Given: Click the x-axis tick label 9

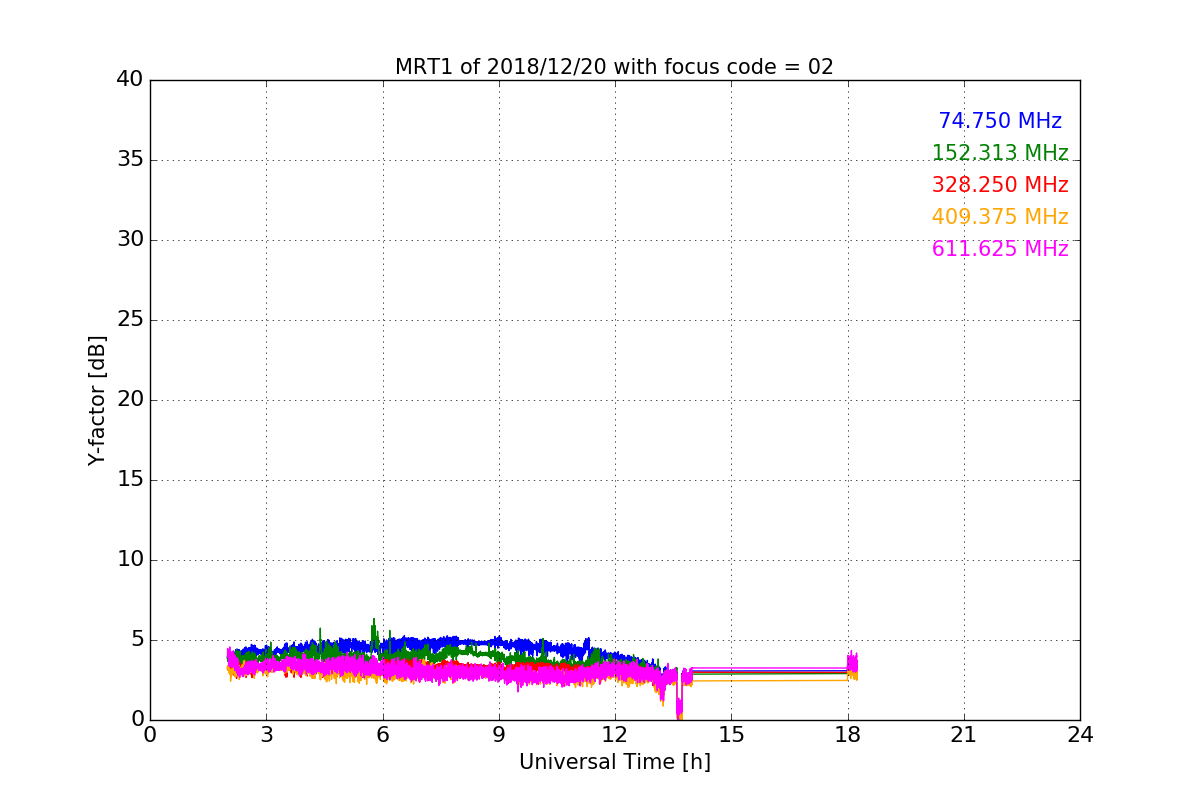Looking at the screenshot, I should [x=499, y=735].
